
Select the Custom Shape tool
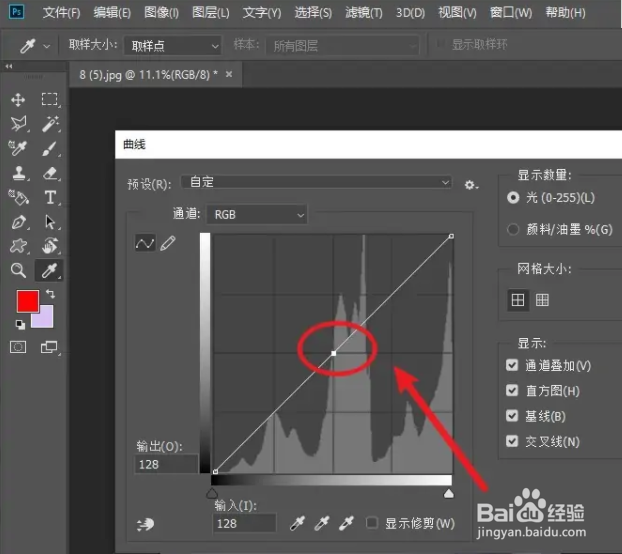tap(18, 246)
